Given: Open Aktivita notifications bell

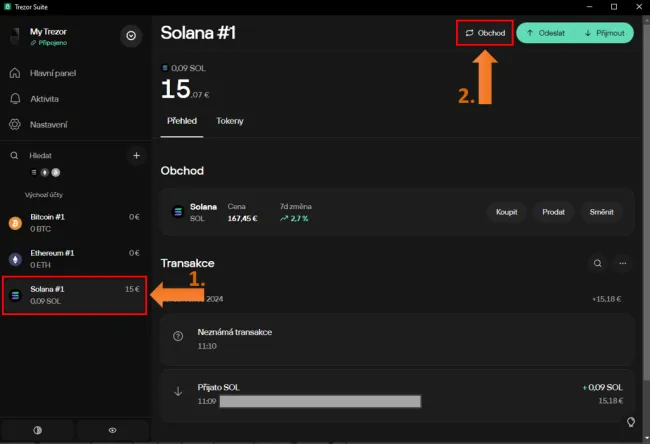Looking at the screenshot, I should pyautogui.click(x=45, y=99).
